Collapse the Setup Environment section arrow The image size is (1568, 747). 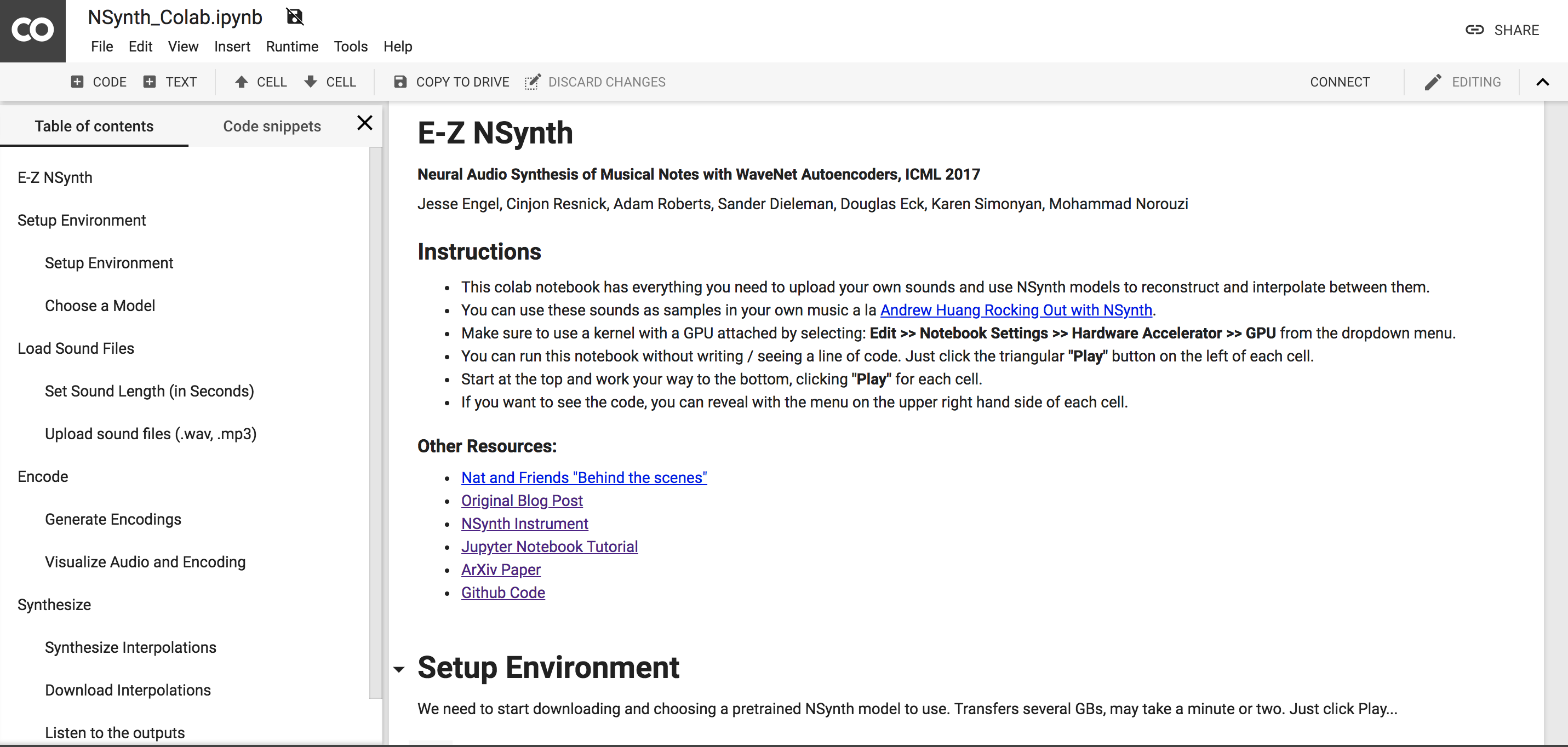pos(399,669)
